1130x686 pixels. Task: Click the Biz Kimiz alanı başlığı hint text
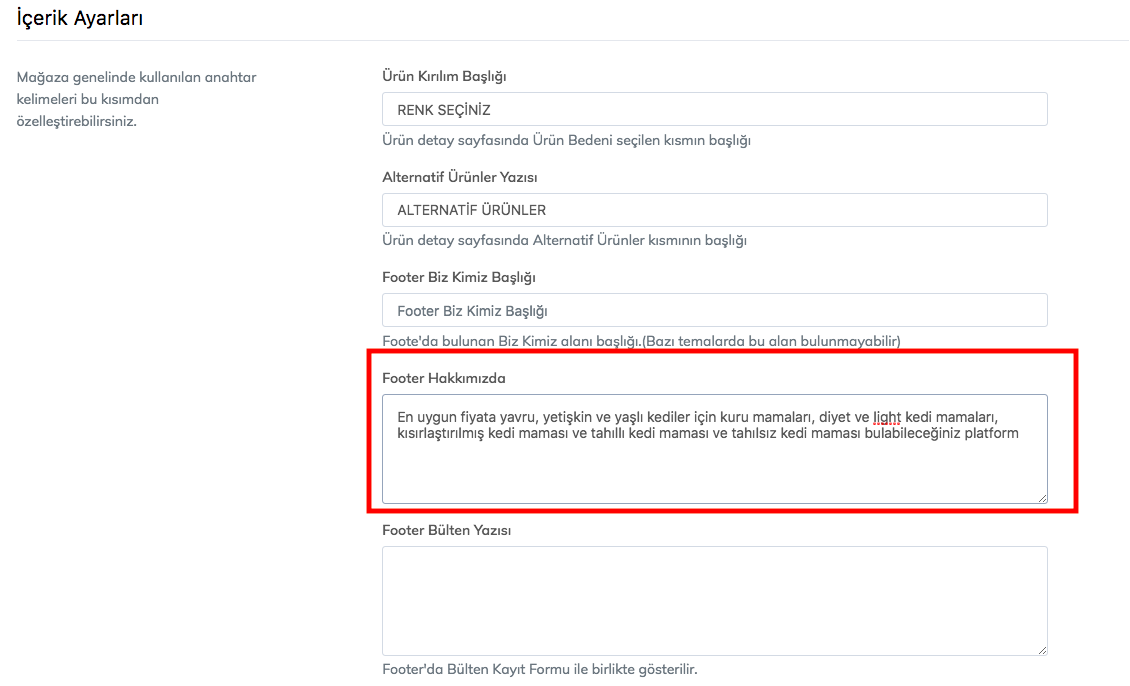[x=641, y=341]
